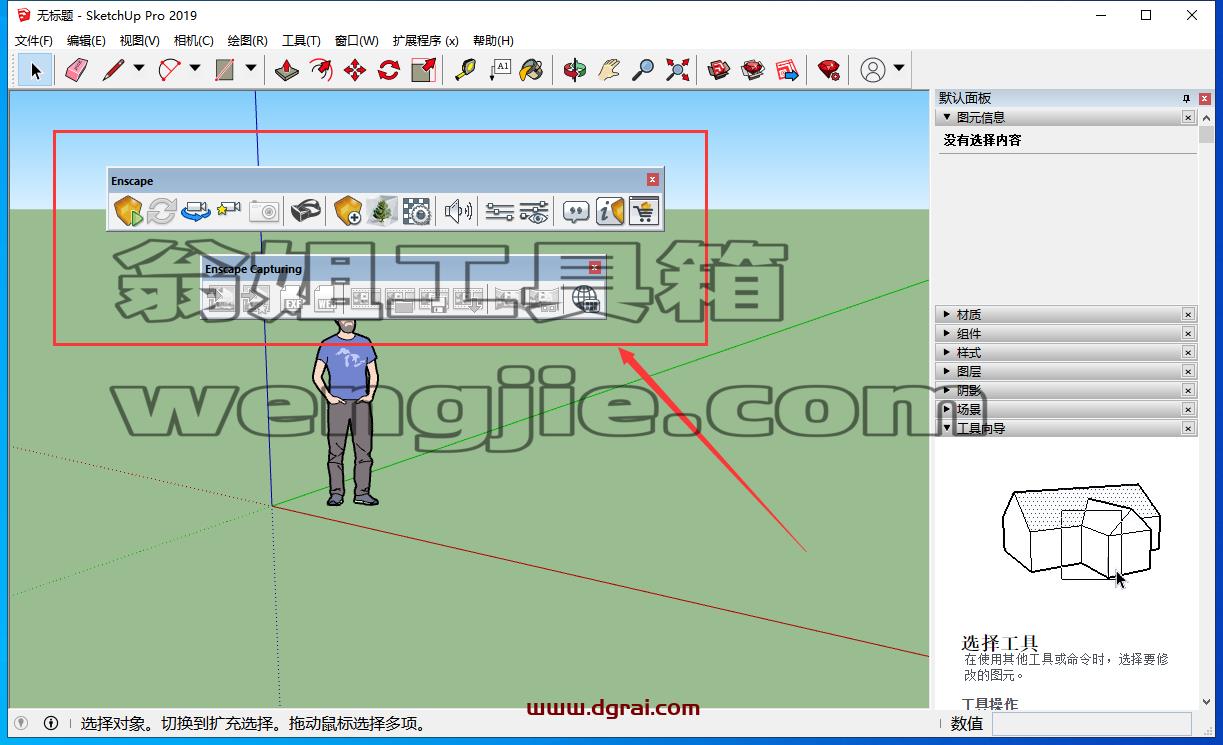Open the 扩展程序 (x) menu
The height and width of the screenshot is (745, 1223).
point(426,41)
